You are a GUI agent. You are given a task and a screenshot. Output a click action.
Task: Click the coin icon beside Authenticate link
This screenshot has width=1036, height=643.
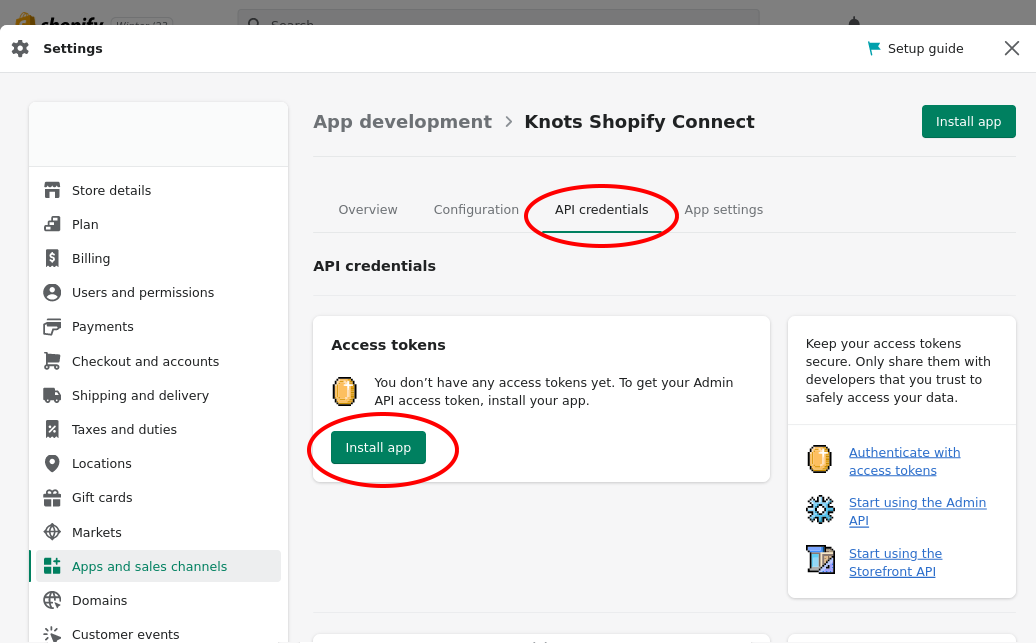tap(819, 459)
